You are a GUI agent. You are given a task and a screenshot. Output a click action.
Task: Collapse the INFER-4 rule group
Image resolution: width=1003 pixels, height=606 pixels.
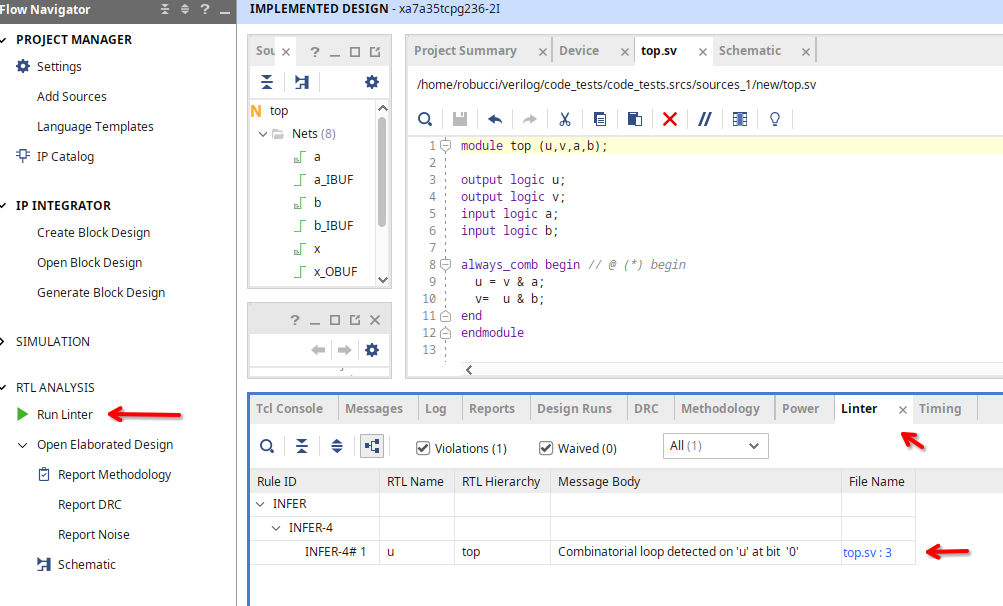pyautogui.click(x=278, y=528)
